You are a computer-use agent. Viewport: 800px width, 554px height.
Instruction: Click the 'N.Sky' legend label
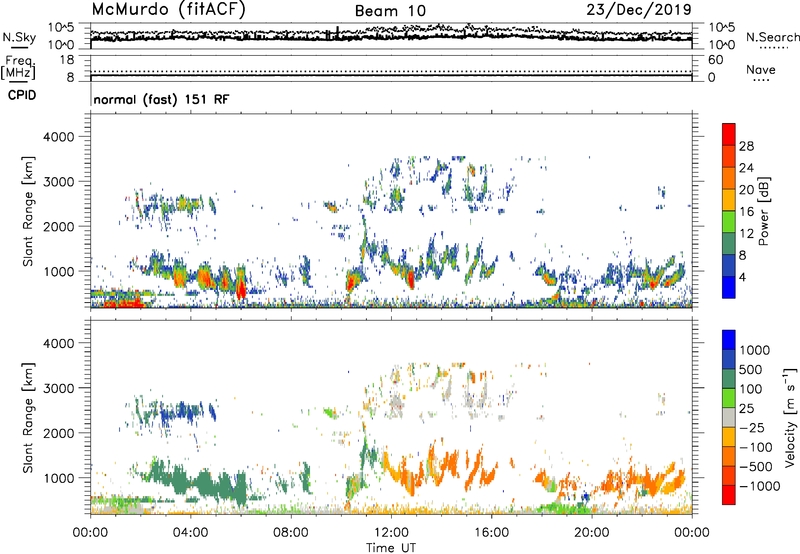[19, 37]
